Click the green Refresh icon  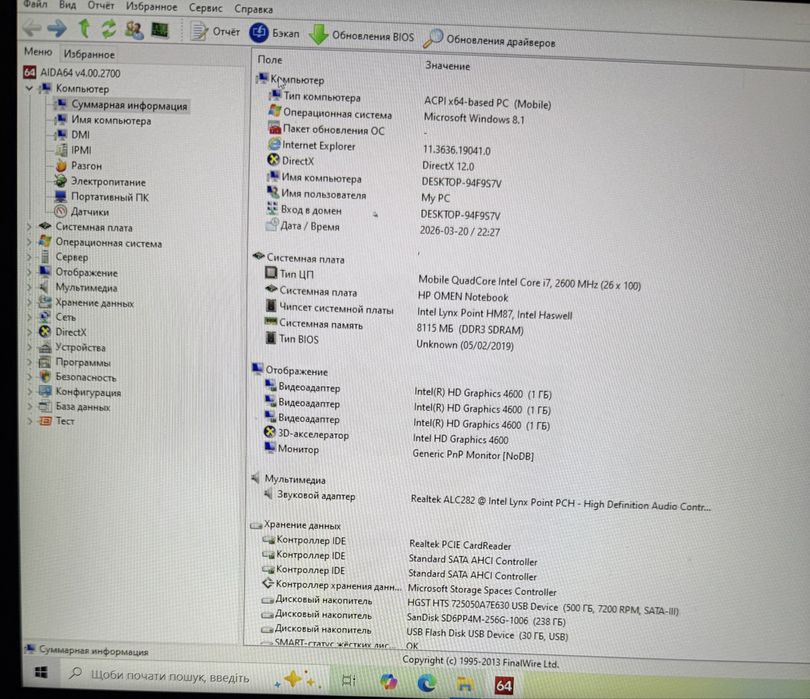[108, 29]
